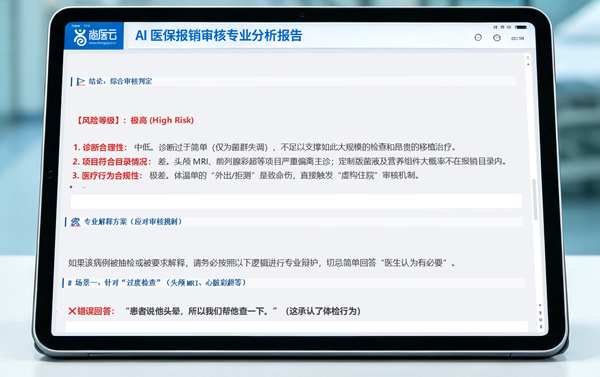600x377 pixels.
Task: Click the note （这承认了体检行为）
Action: (x=323, y=311)
